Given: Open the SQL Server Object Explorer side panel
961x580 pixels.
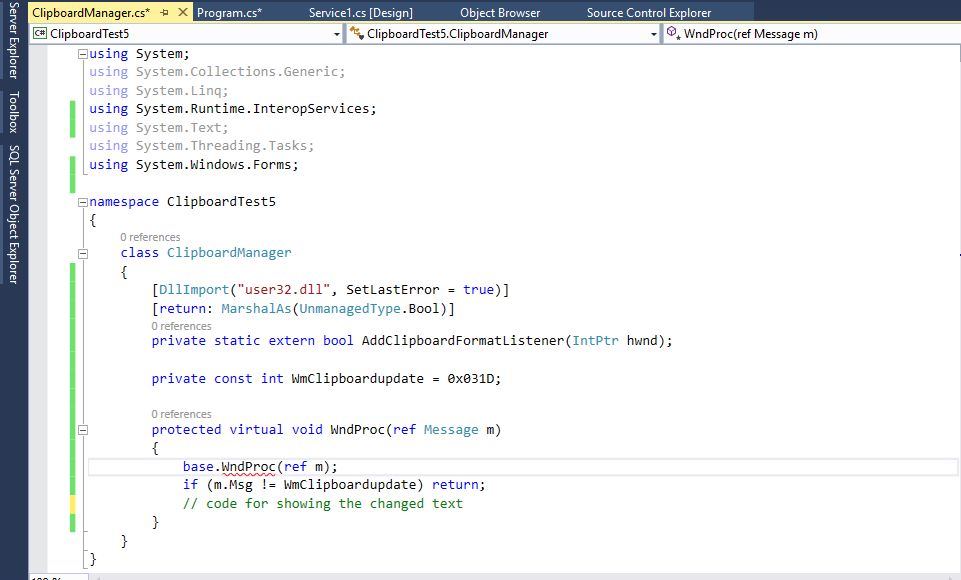Looking at the screenshot, I should tap(13, 215).
